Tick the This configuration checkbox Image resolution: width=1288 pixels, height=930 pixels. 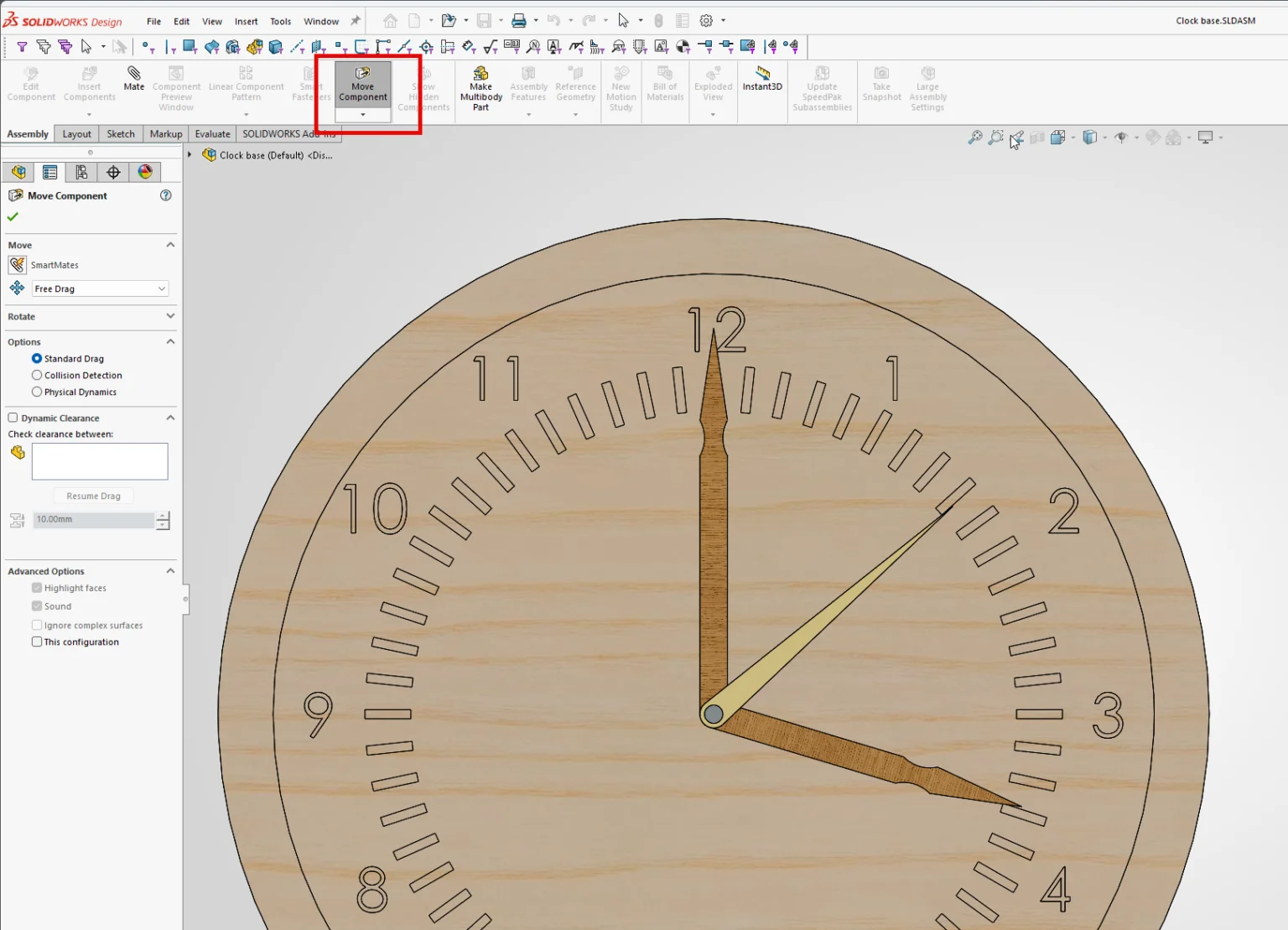(x=37, y=642)
